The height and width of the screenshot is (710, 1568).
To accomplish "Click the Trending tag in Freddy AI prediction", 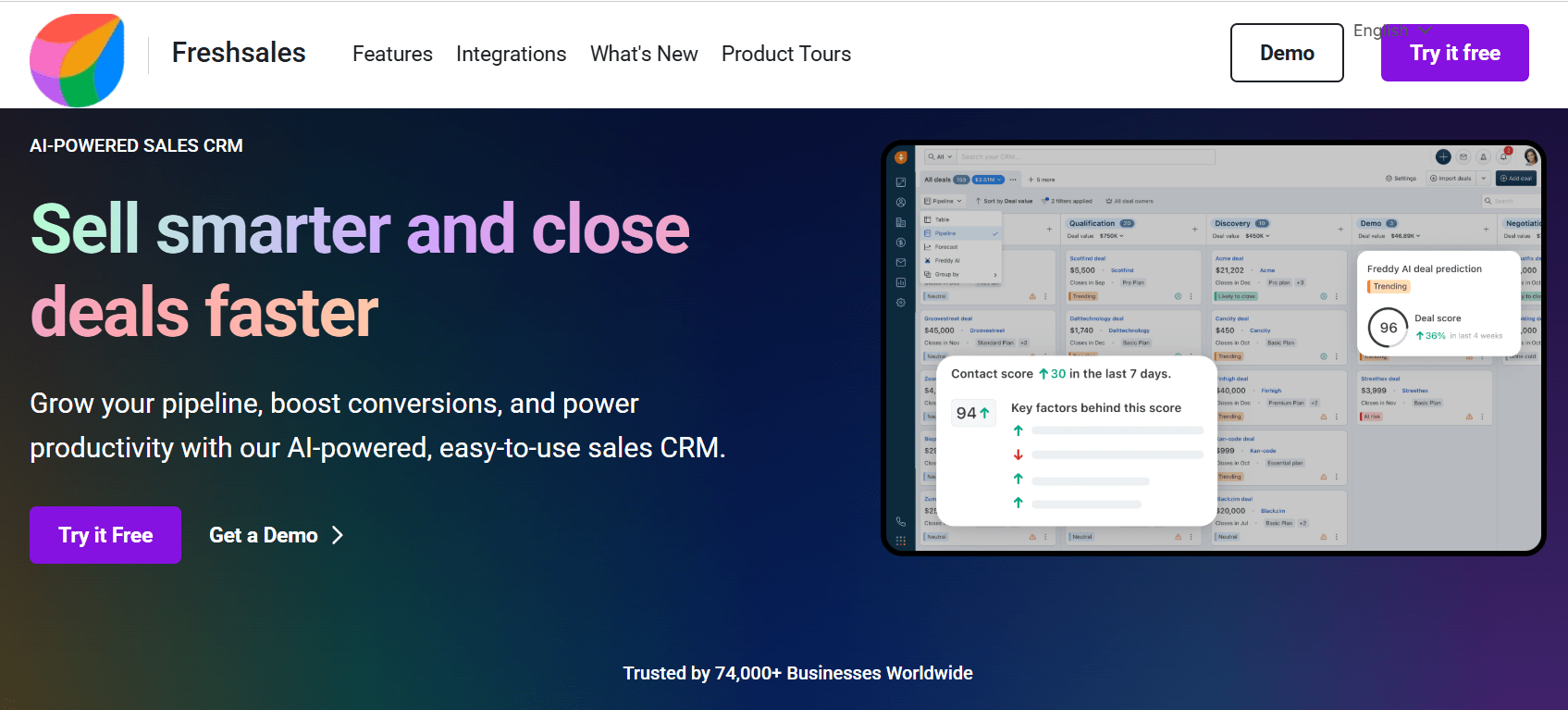I will coord(1389,286).
